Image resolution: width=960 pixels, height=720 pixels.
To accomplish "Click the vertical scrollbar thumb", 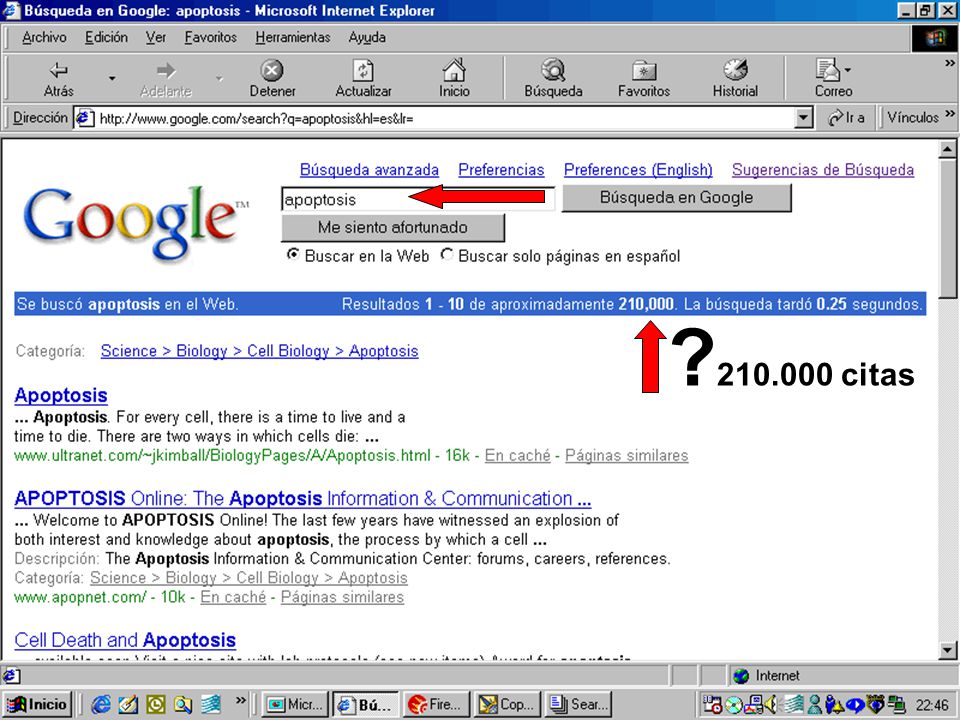I will 947,230.
